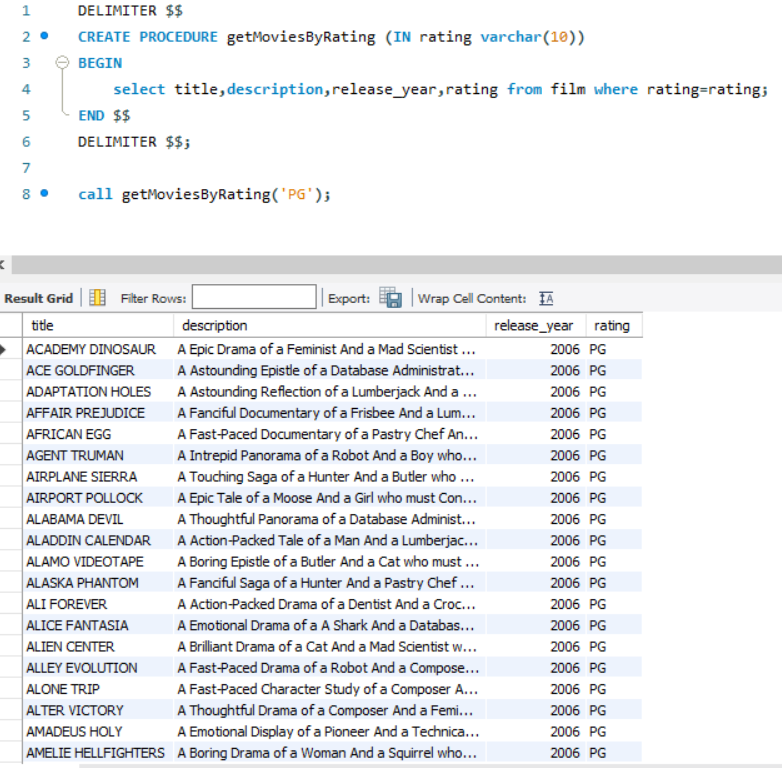Select the ALIEN CENTER title cell
This screenshot has width=782, height=770.
(x=98, y=647)
